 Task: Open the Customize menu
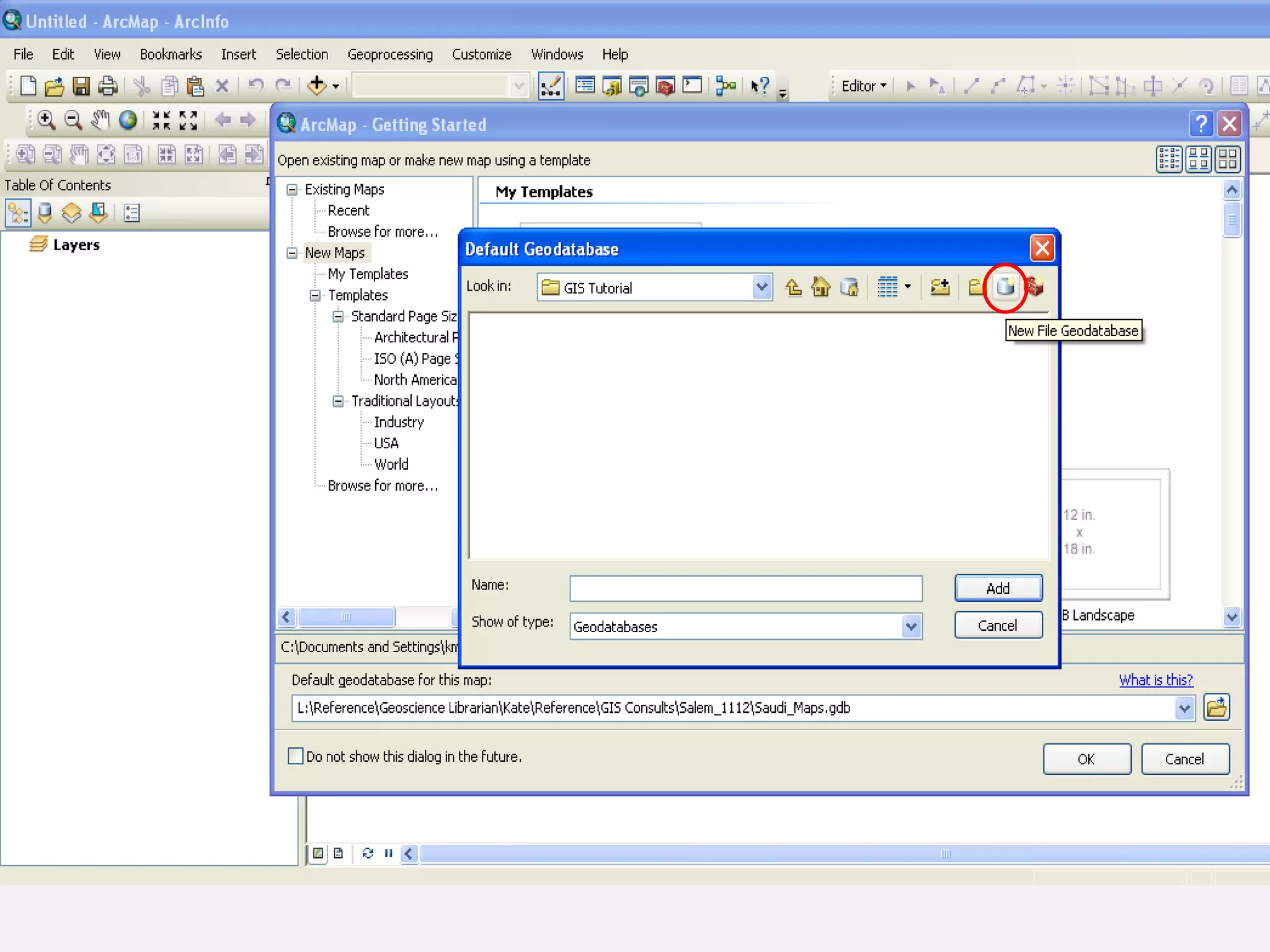[x=481, y=55]
